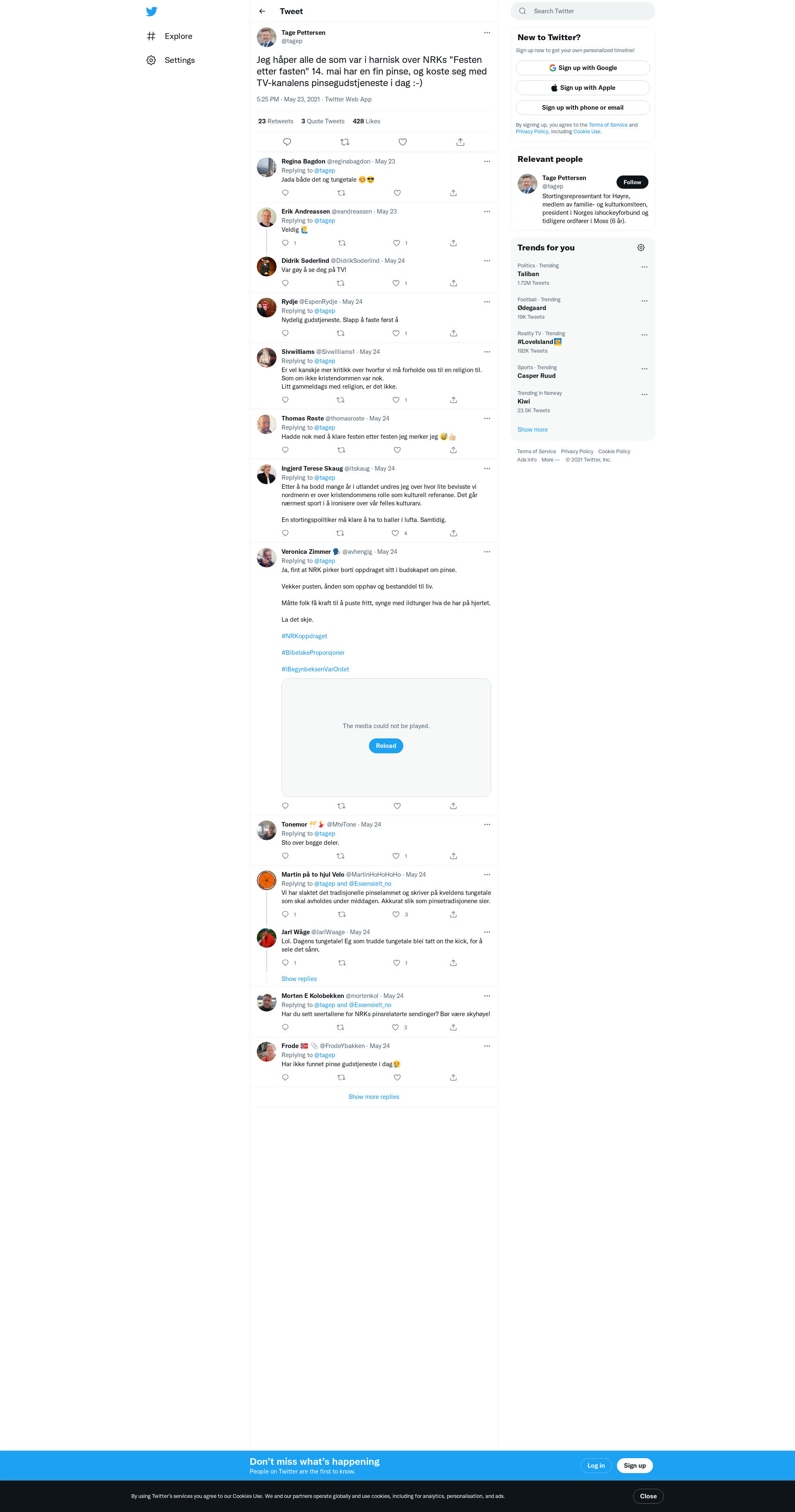Image resolution: width=795 pixels, height=1512 pixels.
Task: Open Trends for you settings gear
Action: pyautogui.click(x=641, y=248)
